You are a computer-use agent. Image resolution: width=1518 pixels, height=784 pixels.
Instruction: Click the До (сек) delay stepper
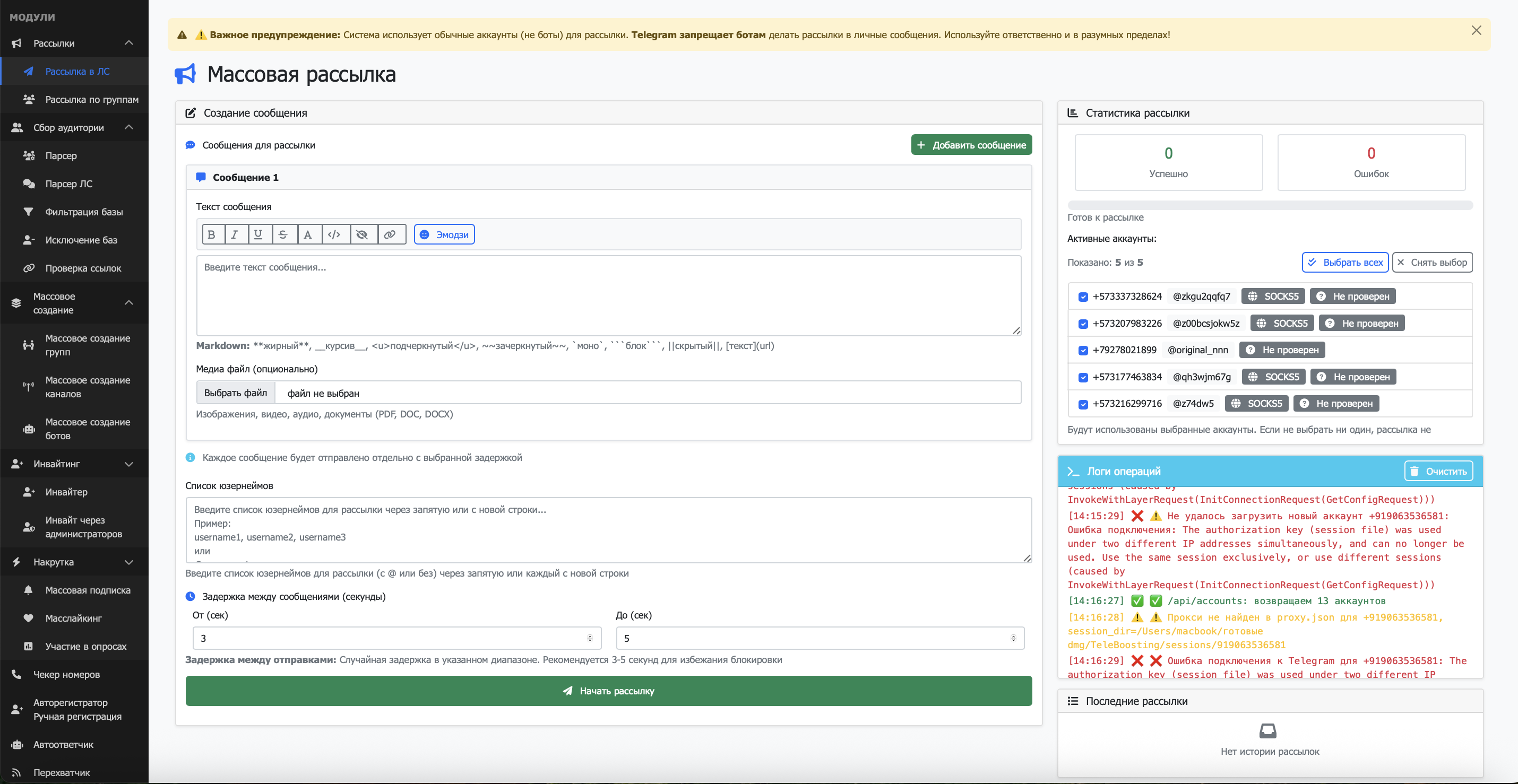point(1013,638)
